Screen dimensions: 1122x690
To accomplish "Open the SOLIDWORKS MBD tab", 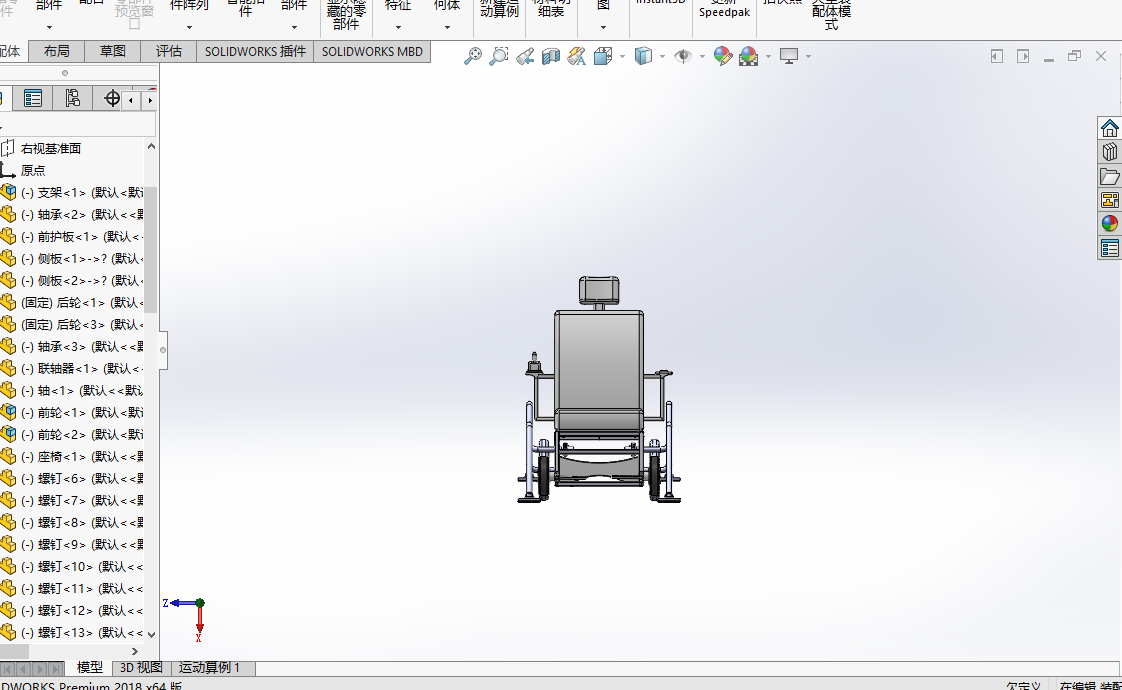I will click(x=372, y=52).
